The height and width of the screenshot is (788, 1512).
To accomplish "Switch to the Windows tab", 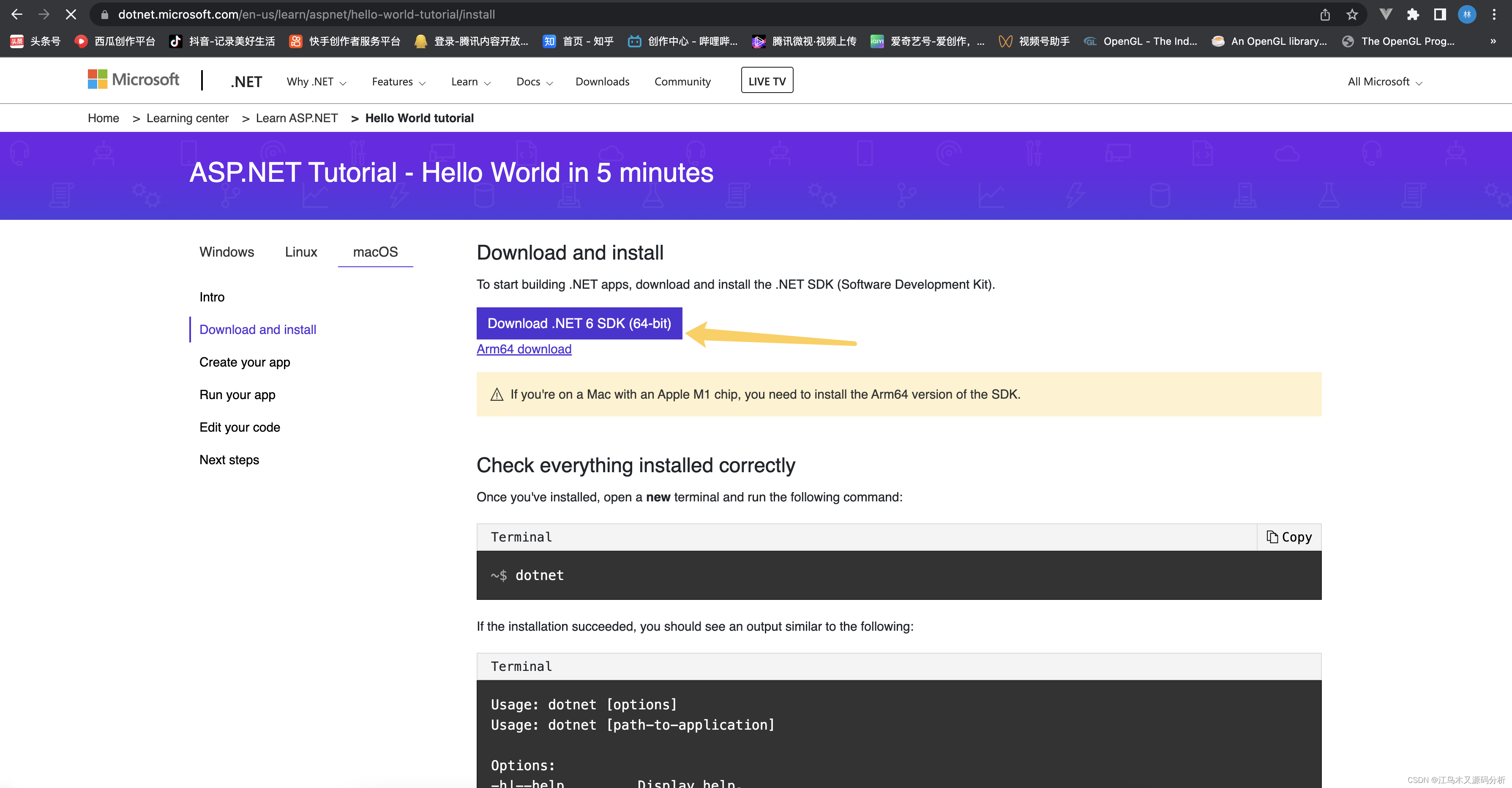I will 227,252.
